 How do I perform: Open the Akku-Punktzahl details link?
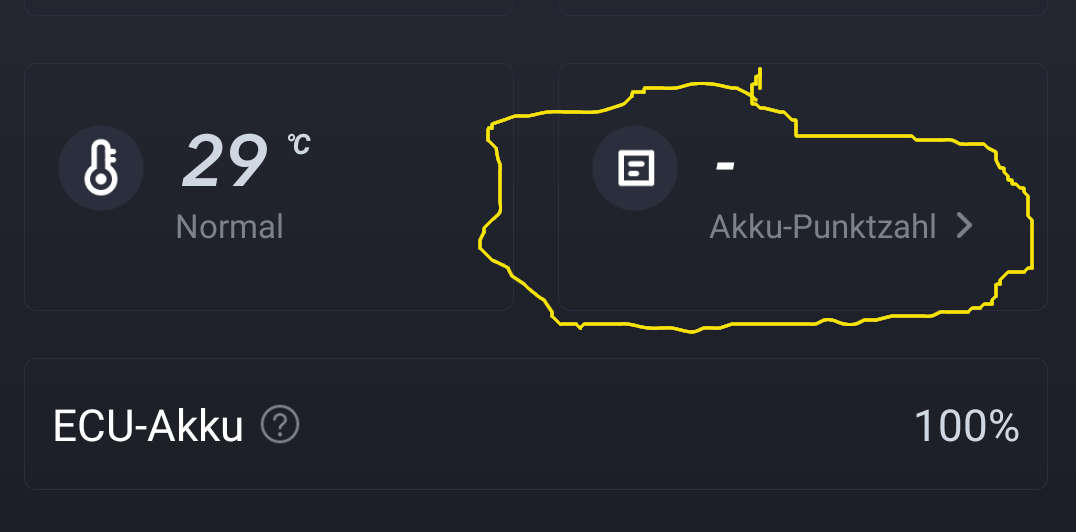[822, 227]
